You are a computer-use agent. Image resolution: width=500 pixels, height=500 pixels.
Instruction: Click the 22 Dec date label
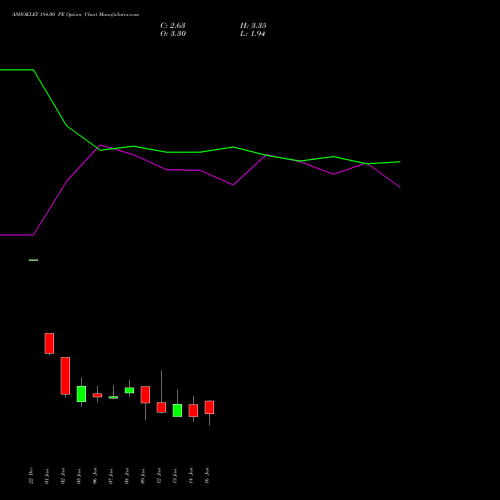tap(31, 476)
